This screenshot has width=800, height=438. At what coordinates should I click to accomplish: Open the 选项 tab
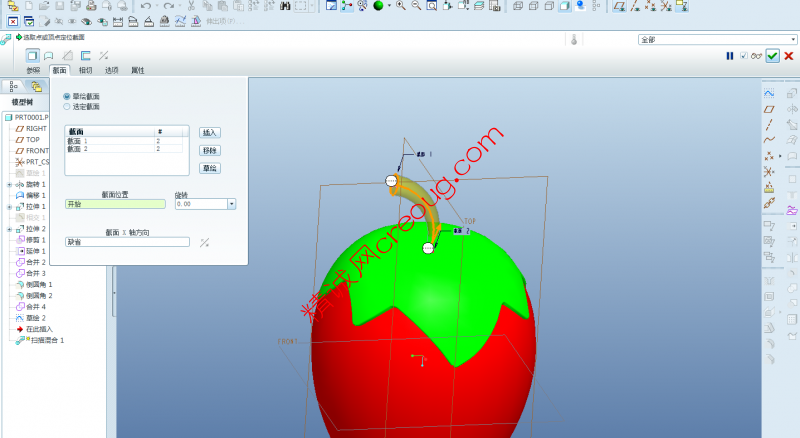coord(112,70)
